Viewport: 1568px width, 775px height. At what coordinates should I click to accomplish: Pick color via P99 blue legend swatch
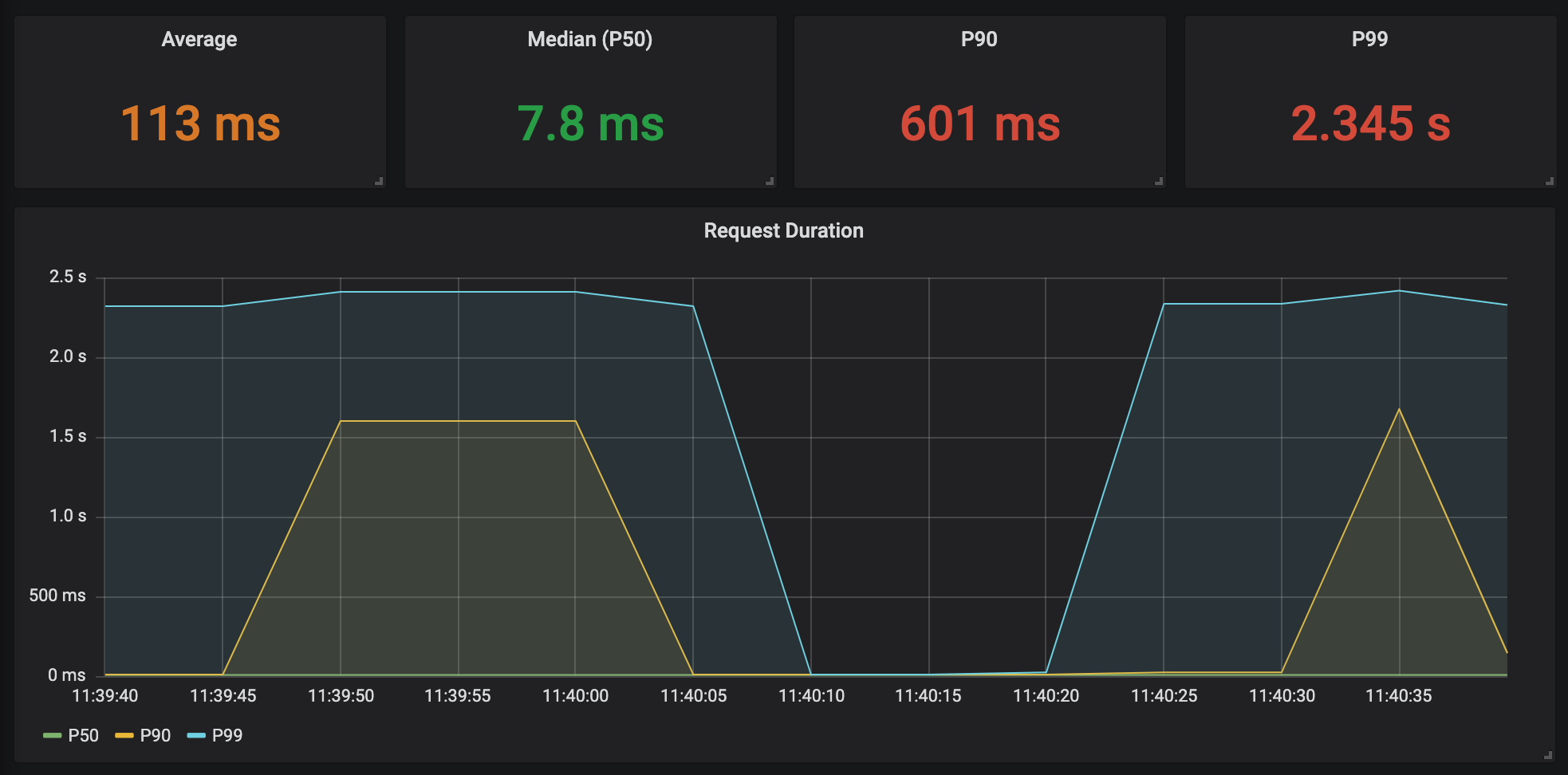pos(196,735)
